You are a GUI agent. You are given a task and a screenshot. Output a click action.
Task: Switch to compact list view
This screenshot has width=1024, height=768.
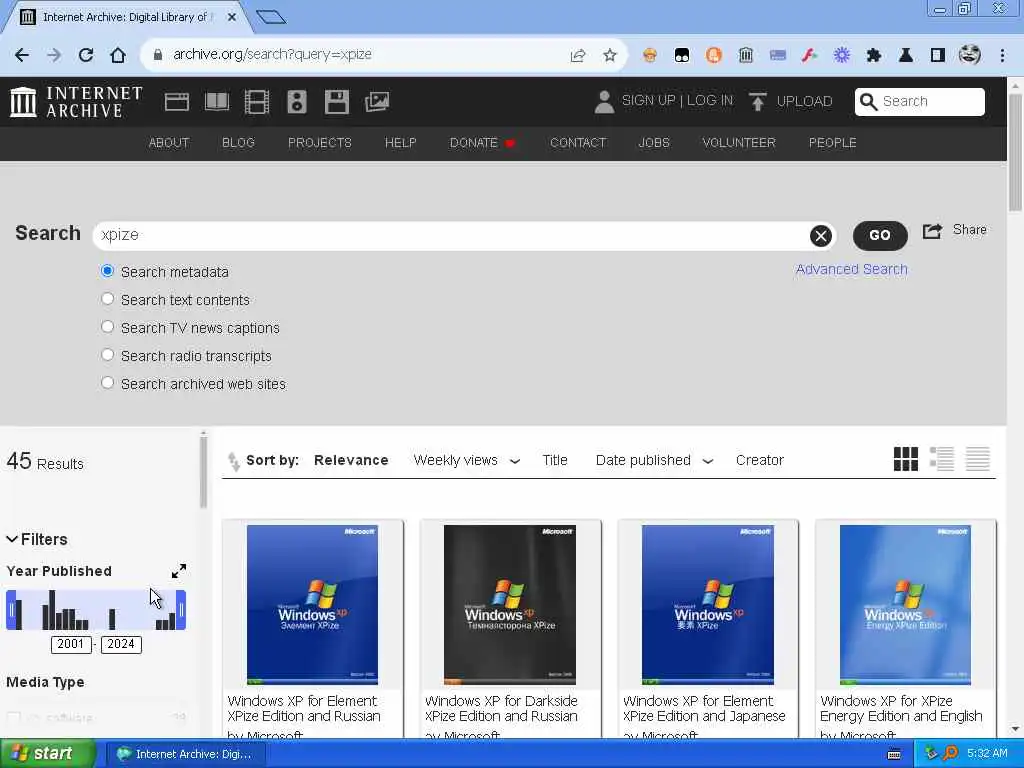(978, 459)
